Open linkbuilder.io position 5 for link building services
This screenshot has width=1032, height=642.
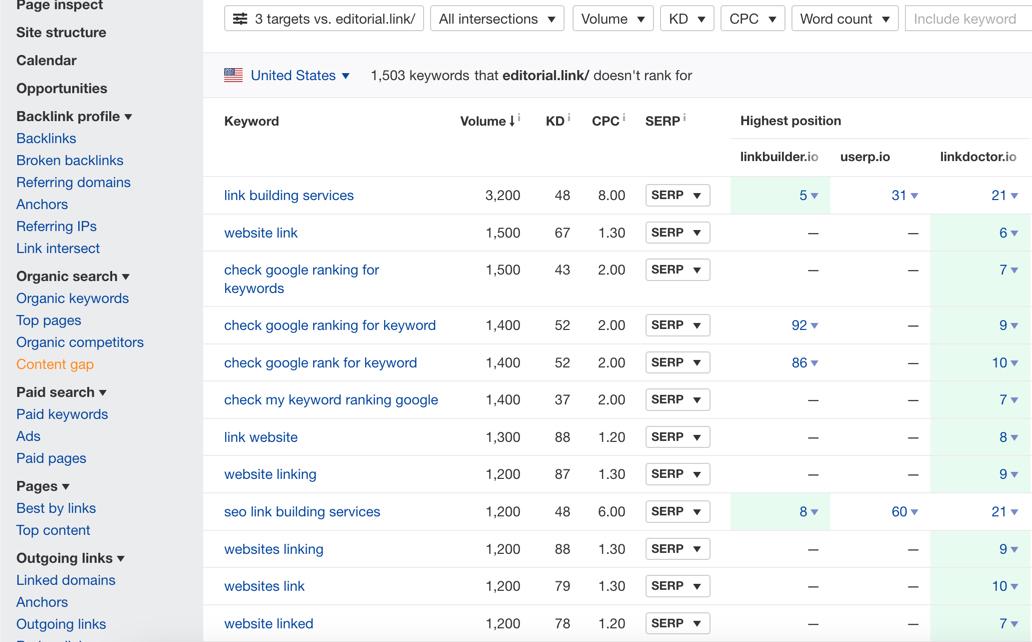tap(808, 196)
